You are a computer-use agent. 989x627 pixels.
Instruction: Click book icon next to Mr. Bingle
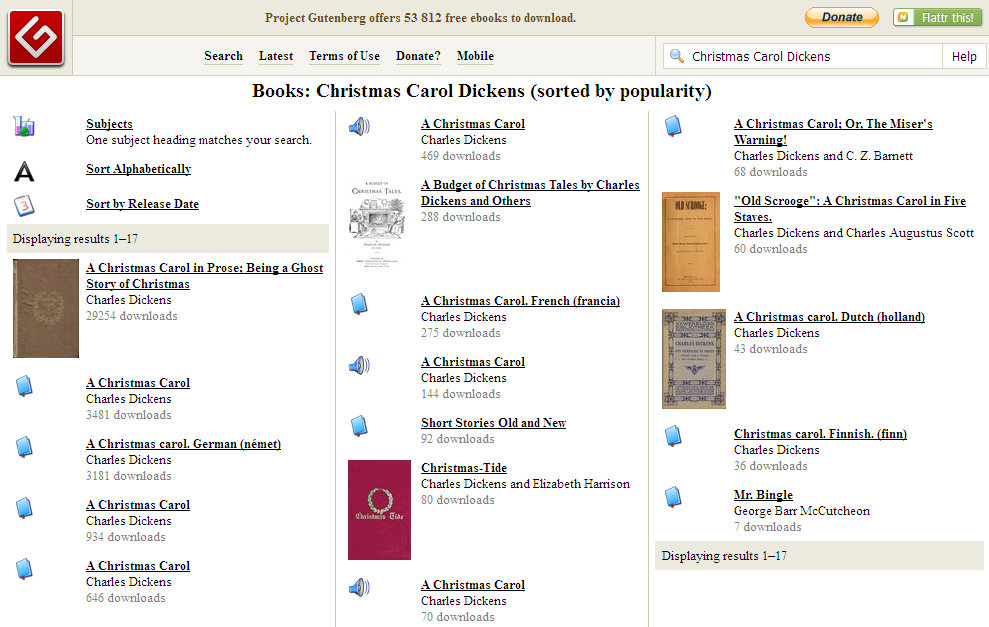click(673, 497)
